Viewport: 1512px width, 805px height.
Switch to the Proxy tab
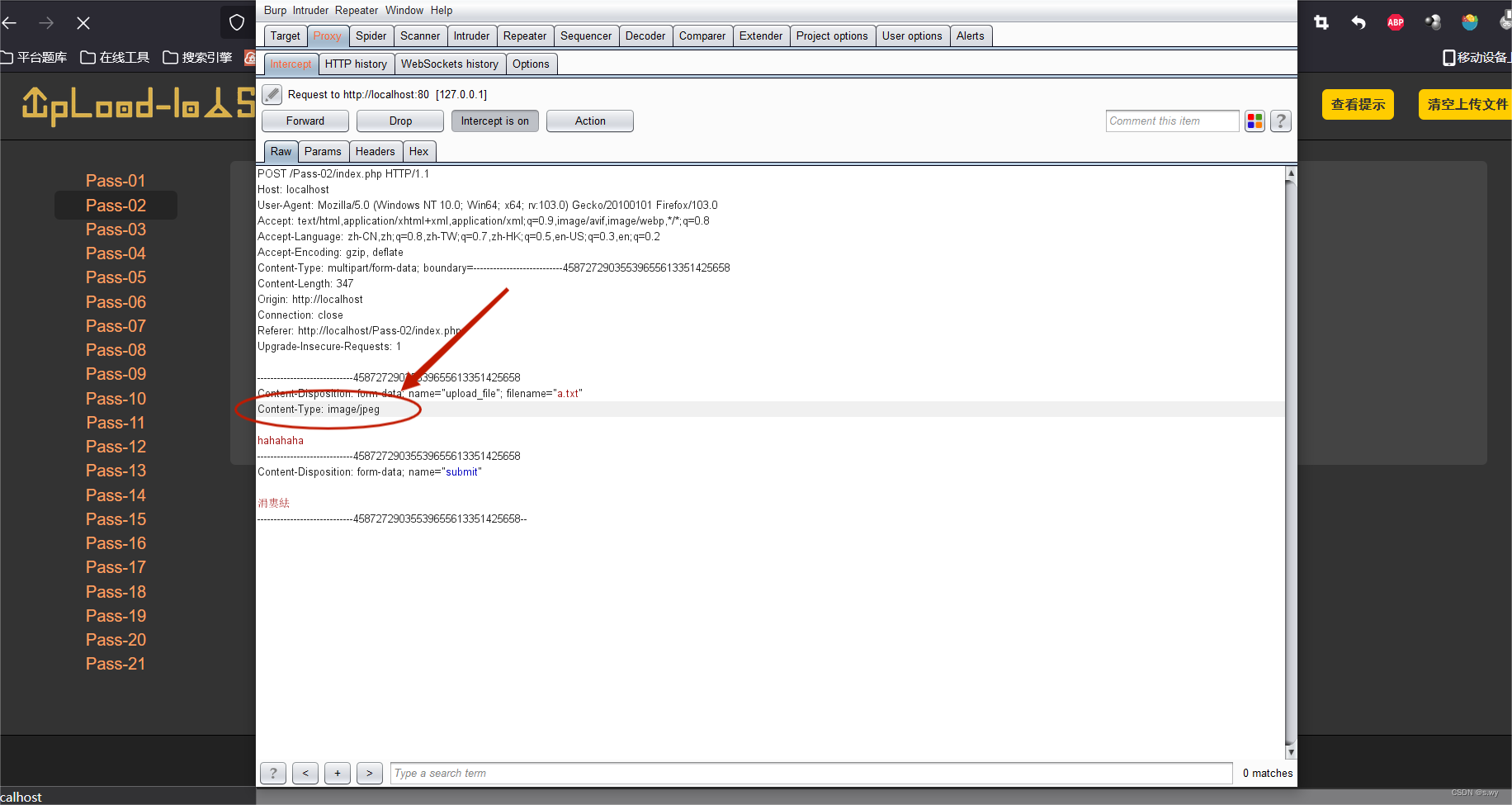click(x=328, y=36)
